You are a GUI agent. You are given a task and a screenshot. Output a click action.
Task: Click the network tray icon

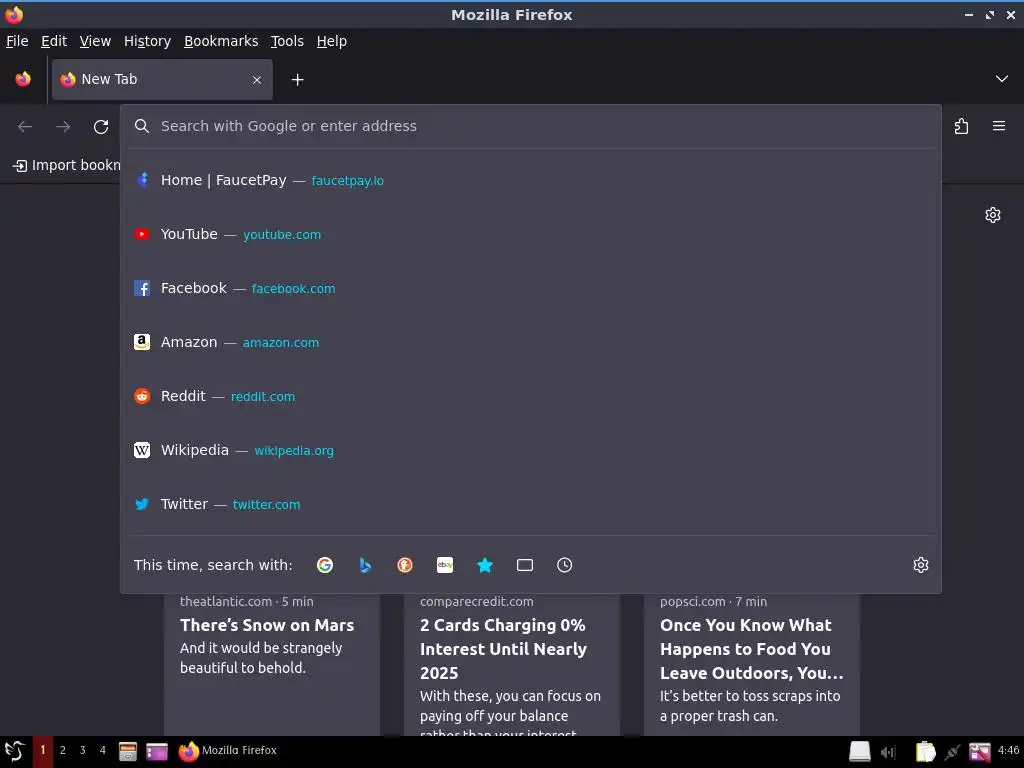952,752
